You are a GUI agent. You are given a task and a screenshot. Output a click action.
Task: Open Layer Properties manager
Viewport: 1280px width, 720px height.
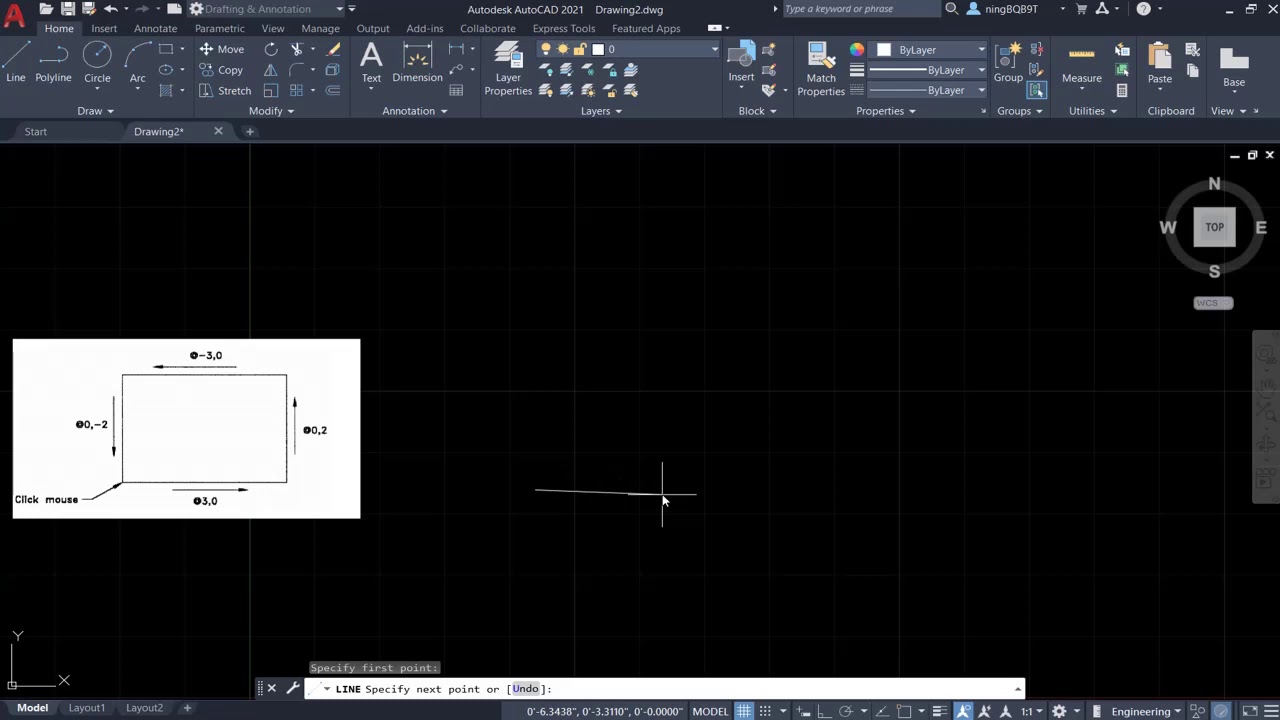(508, 68)
